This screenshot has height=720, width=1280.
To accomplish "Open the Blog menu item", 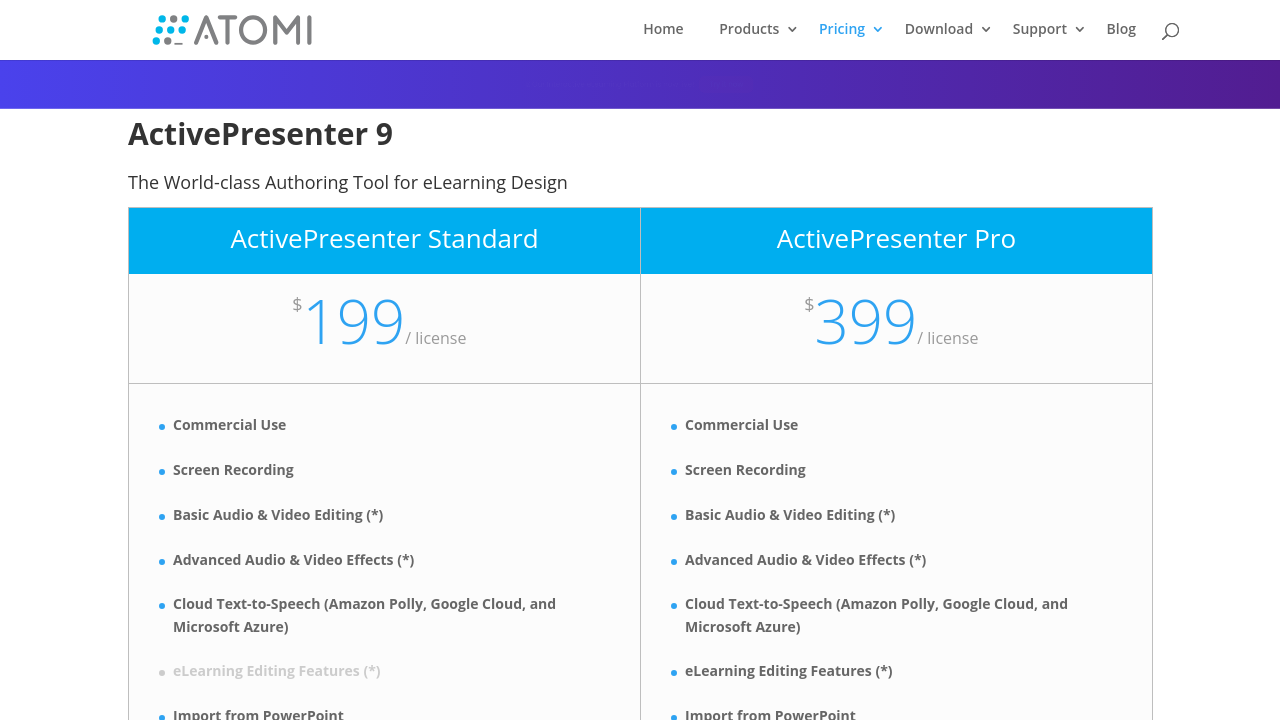I will tap(1121, 29).
